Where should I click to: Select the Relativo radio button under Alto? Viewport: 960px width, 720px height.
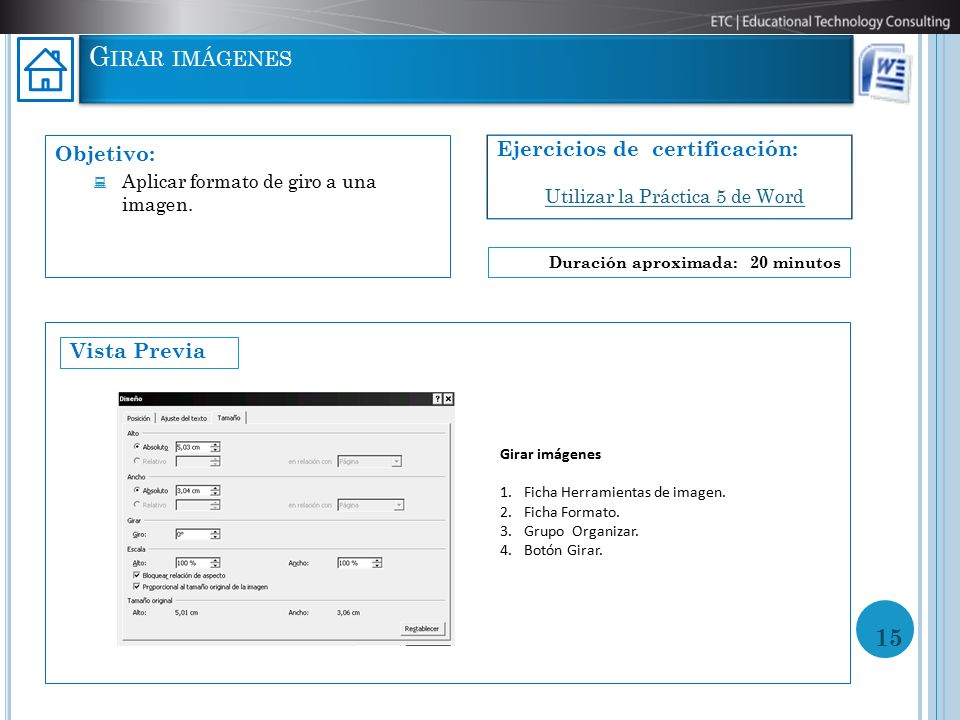click(x=137, y=461)
